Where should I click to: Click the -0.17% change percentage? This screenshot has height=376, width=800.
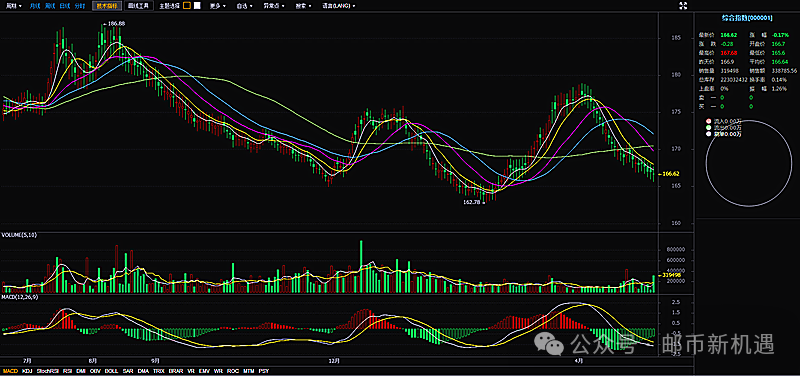click(780, 35)
